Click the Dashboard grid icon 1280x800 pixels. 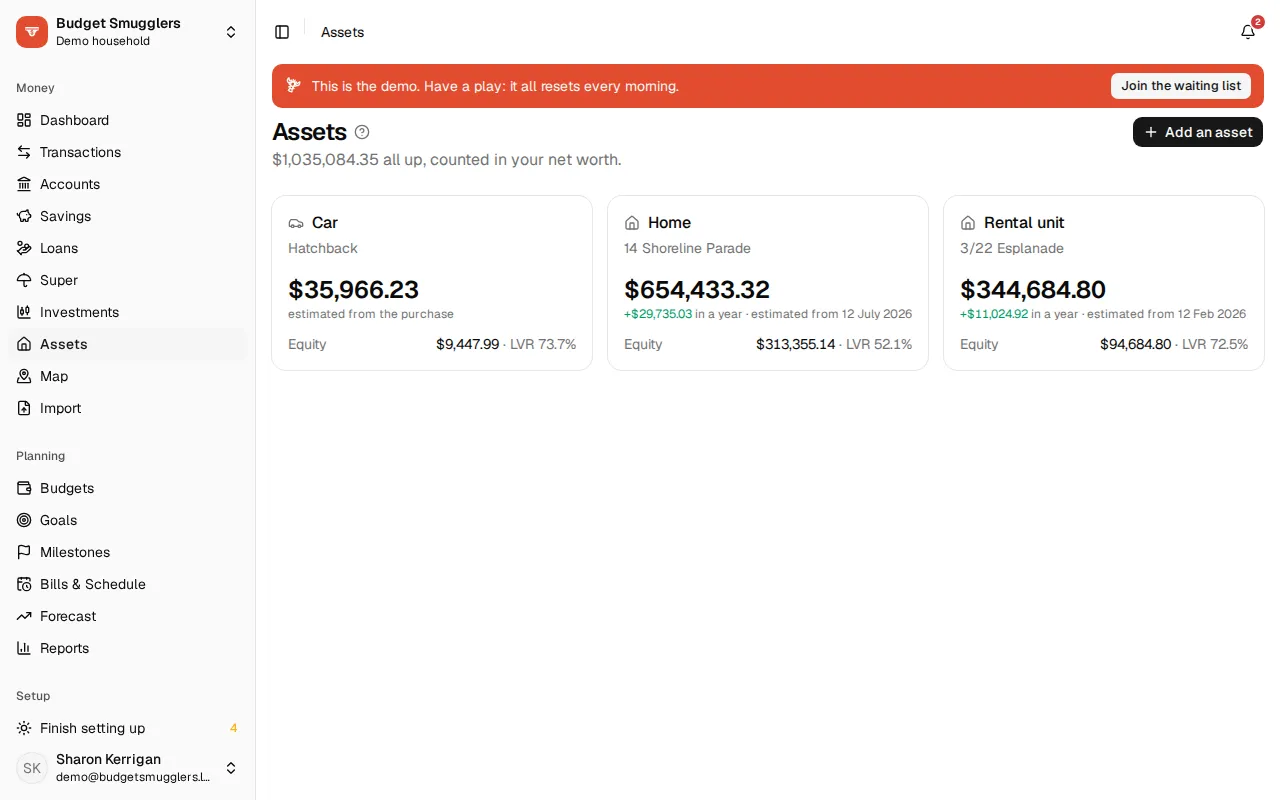point(24,120)
